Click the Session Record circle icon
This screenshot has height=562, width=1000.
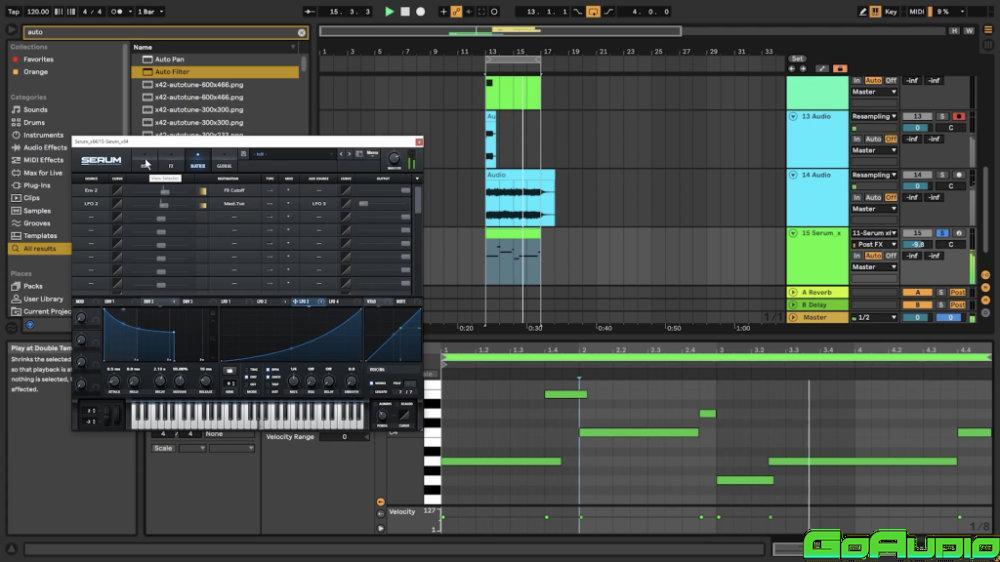[x=494, y=11]
